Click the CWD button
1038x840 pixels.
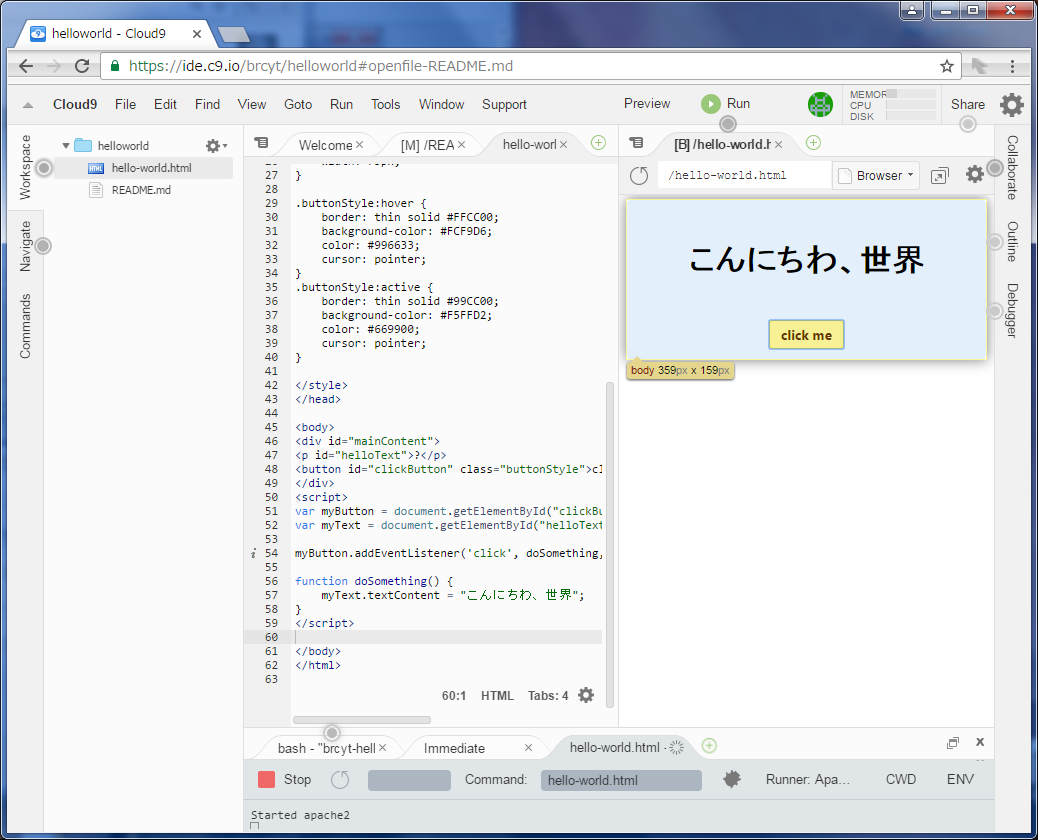901,779
